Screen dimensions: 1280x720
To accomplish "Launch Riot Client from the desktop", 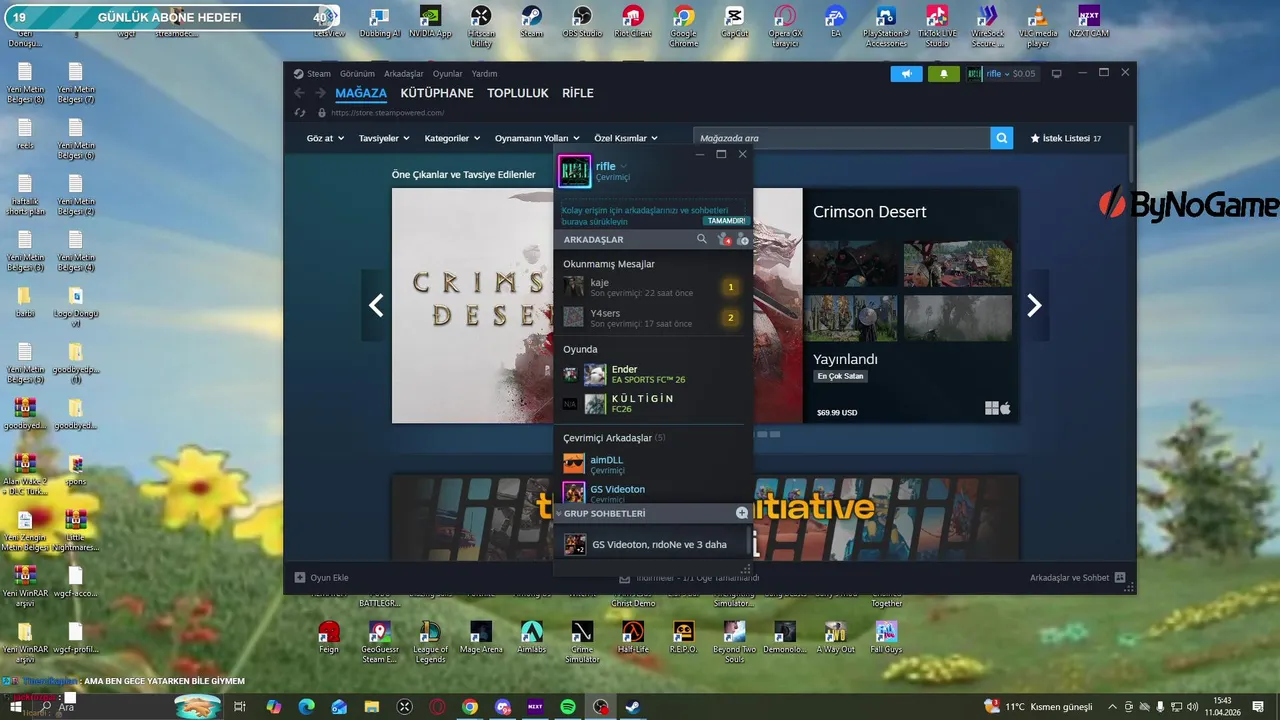I will pyautogui.click(x=632, y=22).
